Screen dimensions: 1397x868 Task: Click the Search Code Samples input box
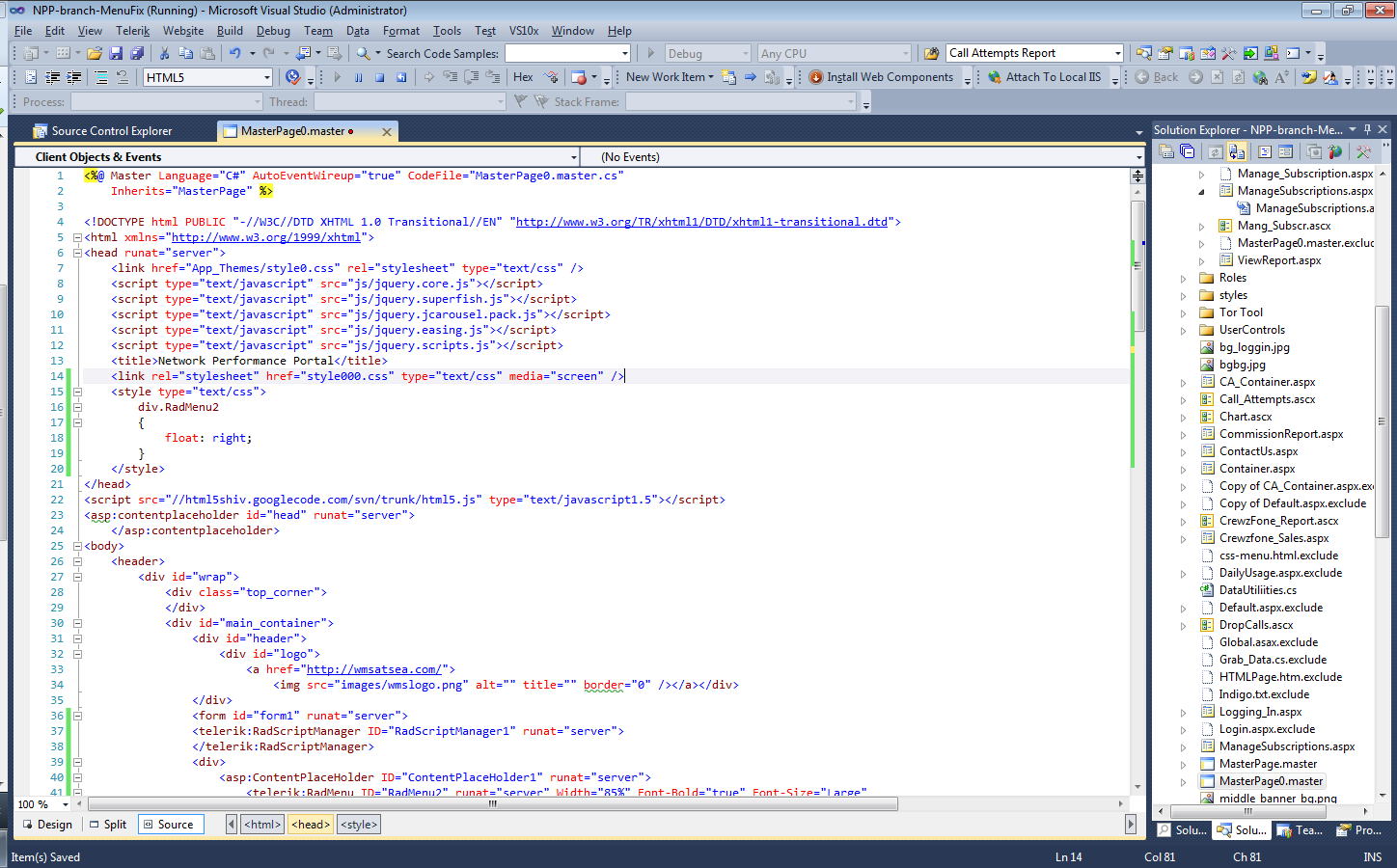point(562,54)
